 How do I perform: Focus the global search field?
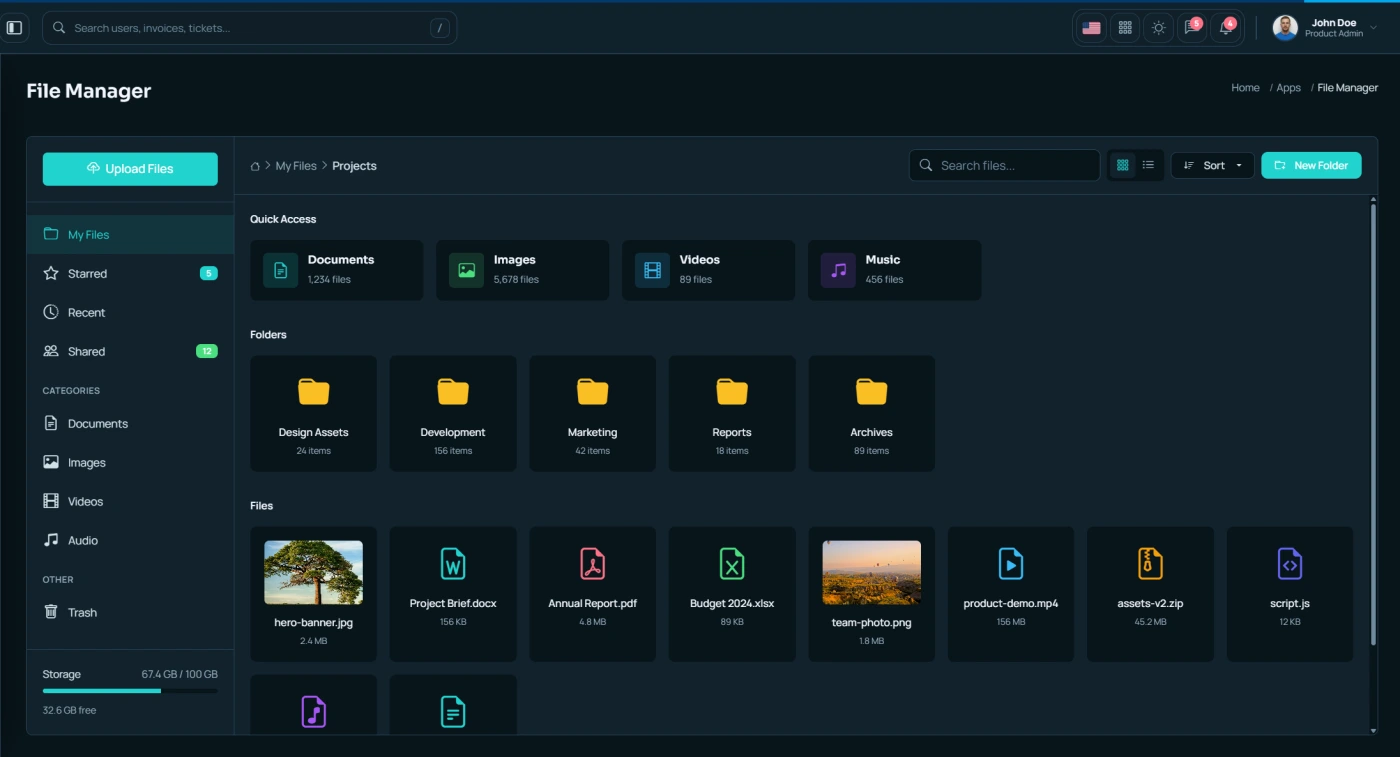[250, 28]
